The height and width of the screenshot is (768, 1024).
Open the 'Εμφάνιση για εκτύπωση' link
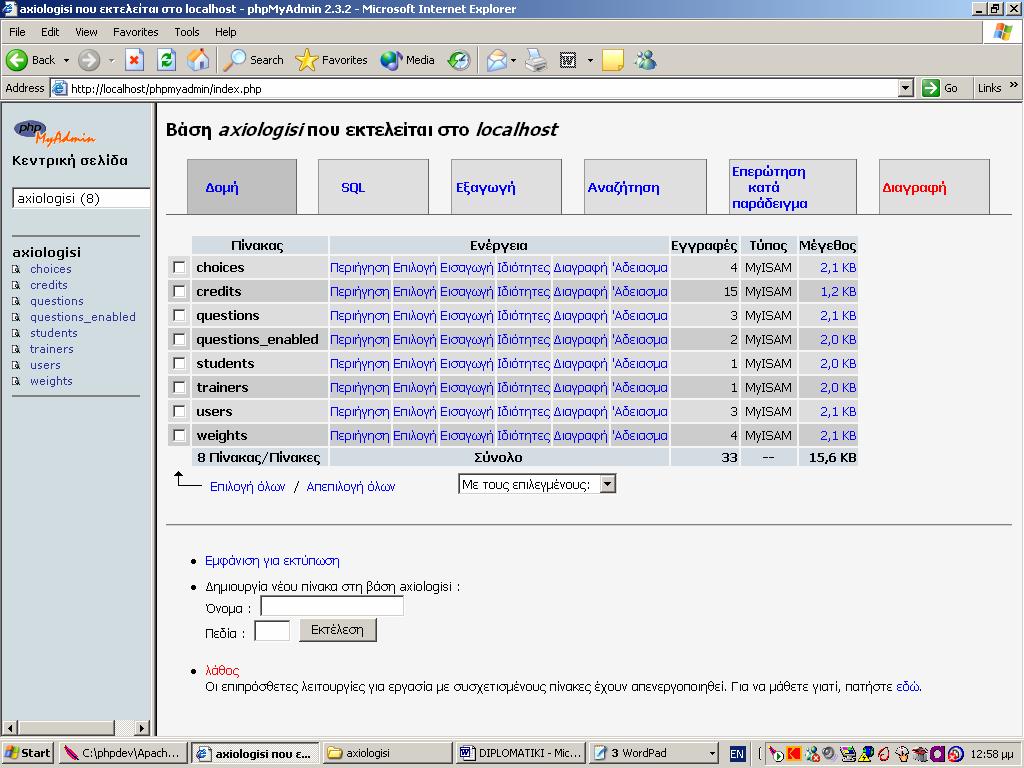pyautogui.click(x=272, y=561)
